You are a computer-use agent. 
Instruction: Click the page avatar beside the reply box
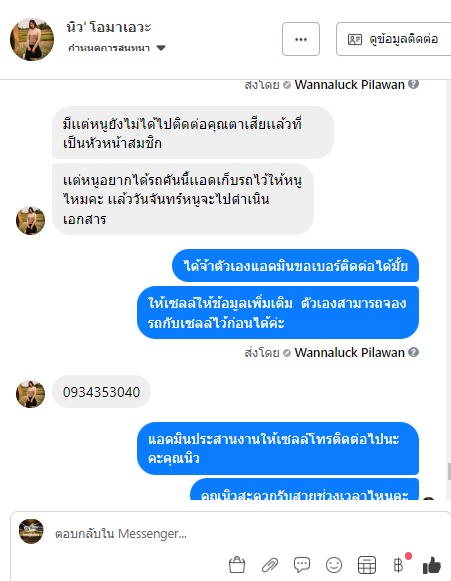coord(31,531)
